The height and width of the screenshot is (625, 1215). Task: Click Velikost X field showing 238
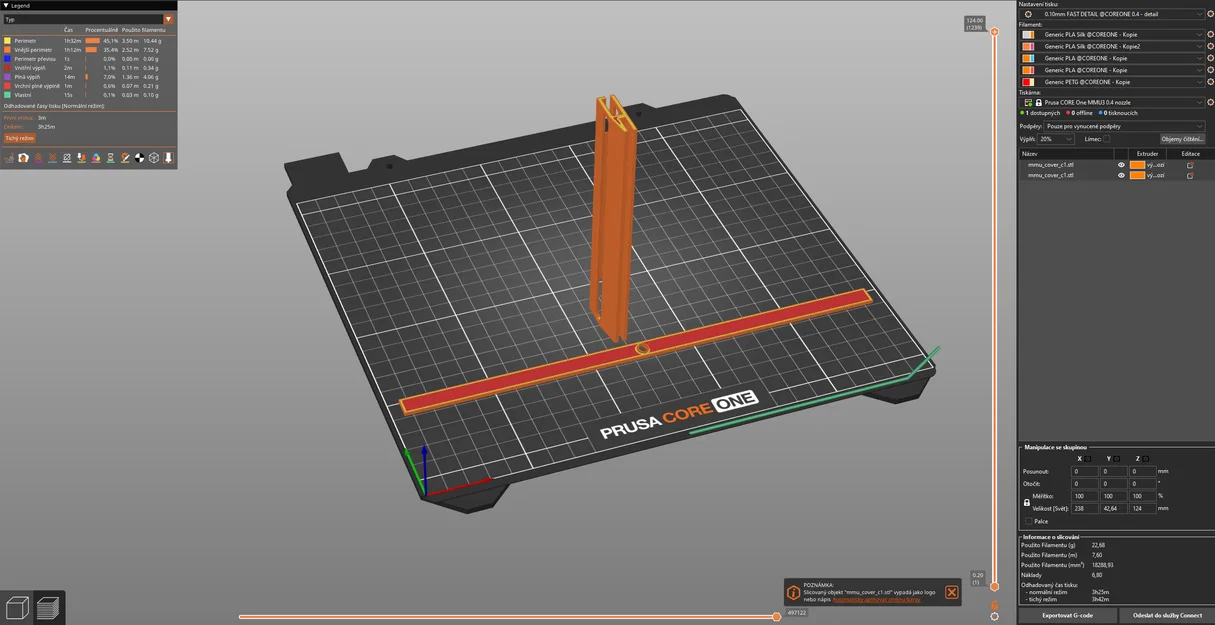[1084, 508]
